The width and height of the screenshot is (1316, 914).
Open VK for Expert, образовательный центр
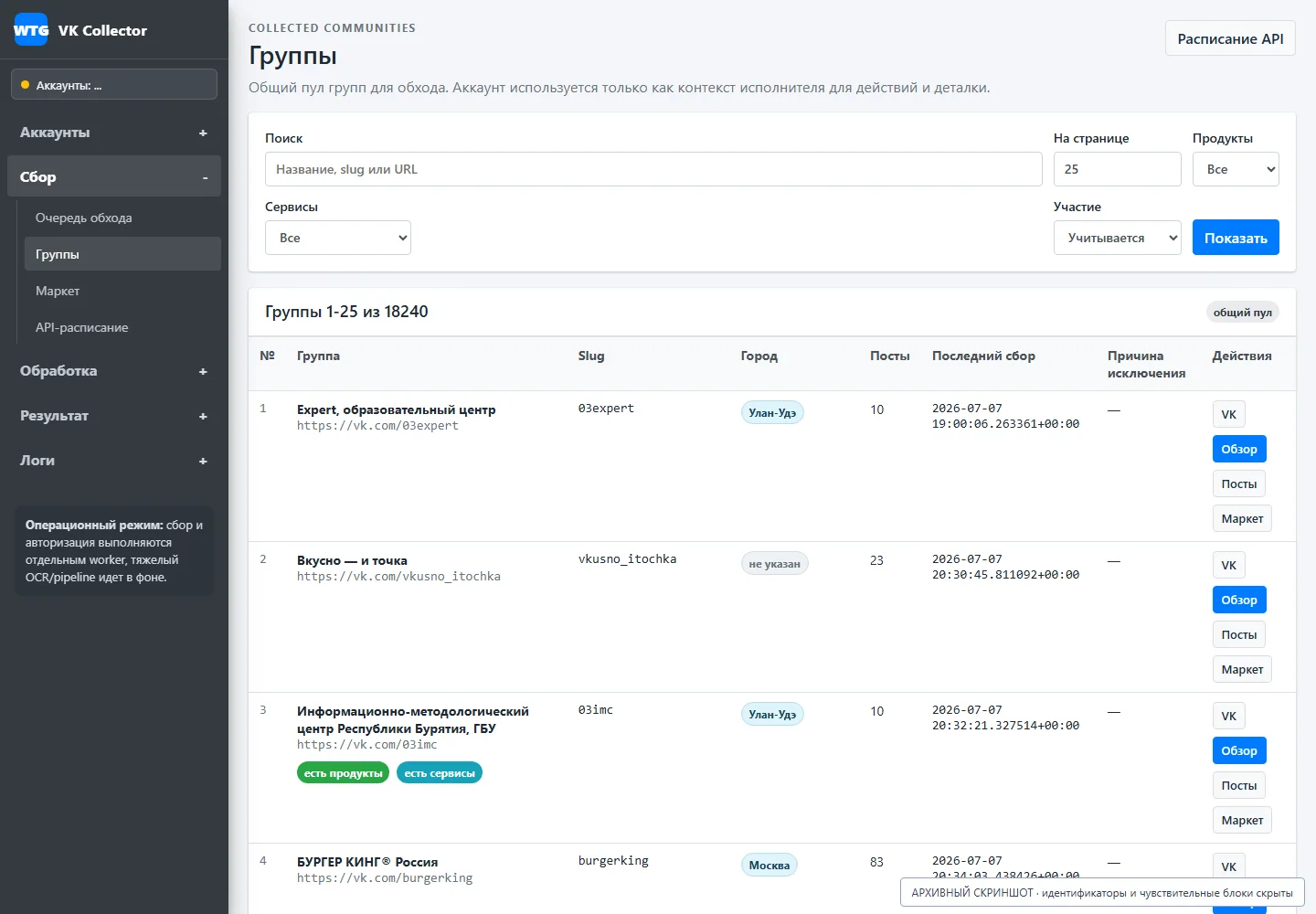[1229, 414]
